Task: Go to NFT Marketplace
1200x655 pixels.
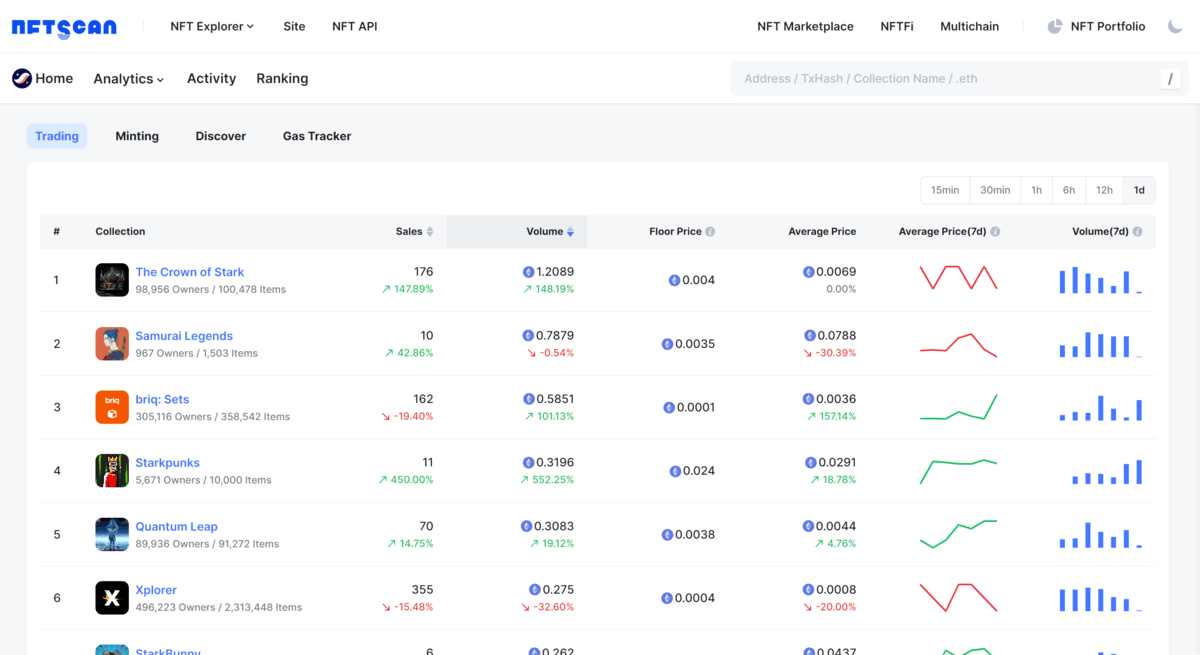Action: pos(805,27)
